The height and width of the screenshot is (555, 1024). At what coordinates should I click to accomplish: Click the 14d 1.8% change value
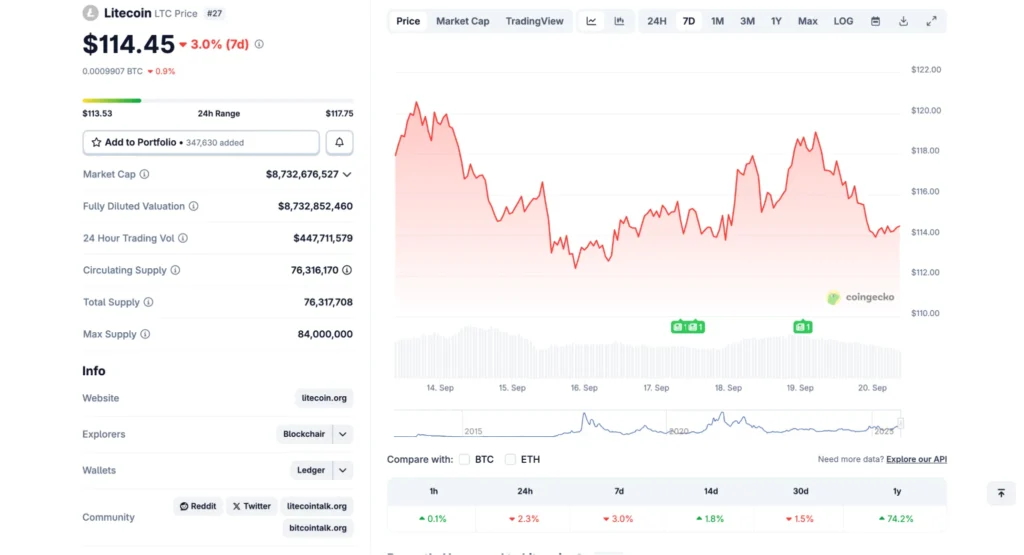pos(710,519)
